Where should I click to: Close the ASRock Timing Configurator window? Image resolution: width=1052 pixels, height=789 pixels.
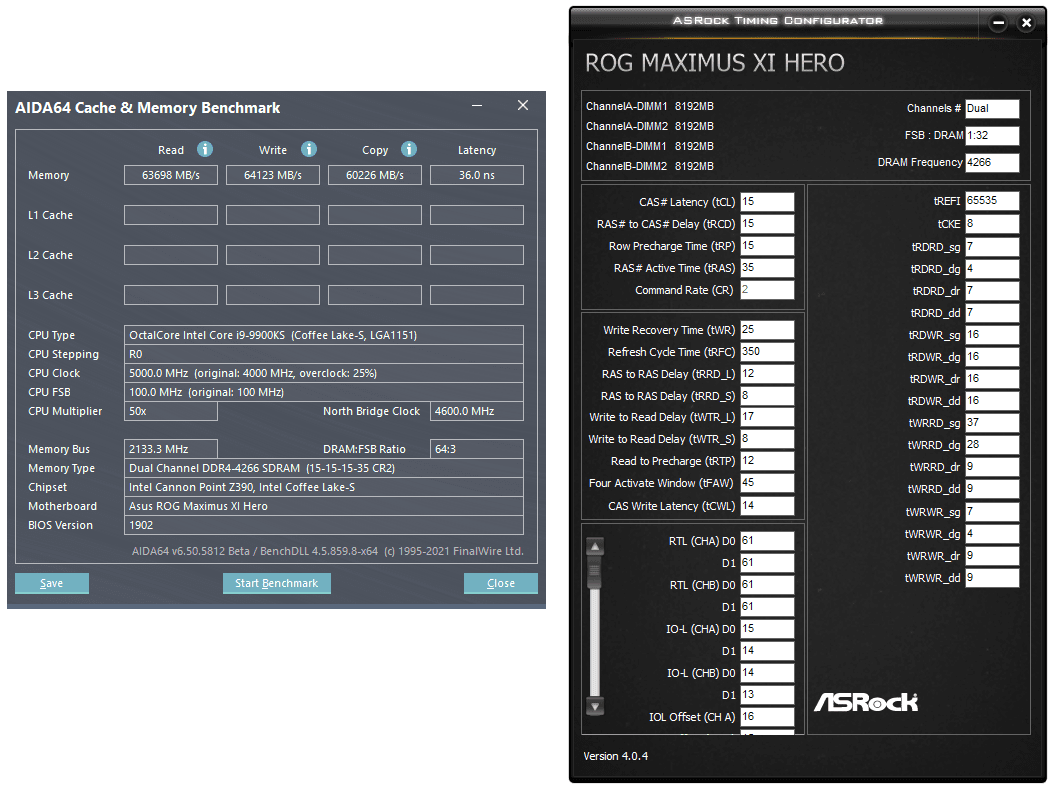pos(1026,23)
